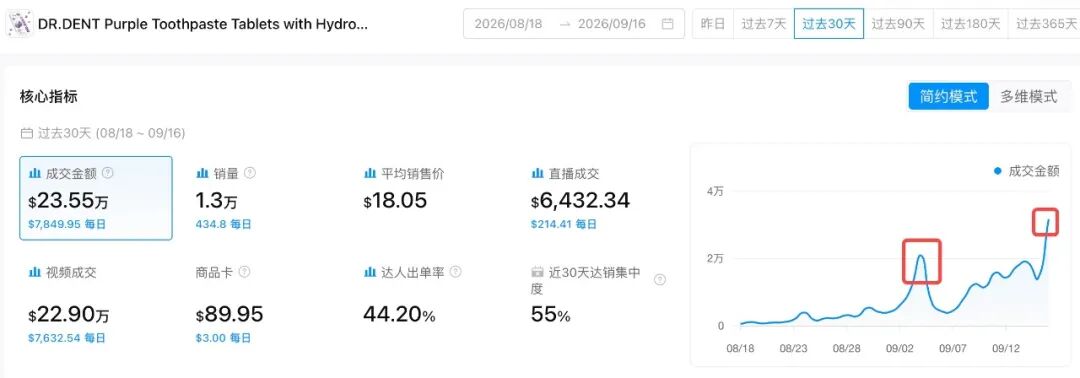Click the help icon next to 近30天达销集中度
The image size is (1080, 378).
(660, 280)
